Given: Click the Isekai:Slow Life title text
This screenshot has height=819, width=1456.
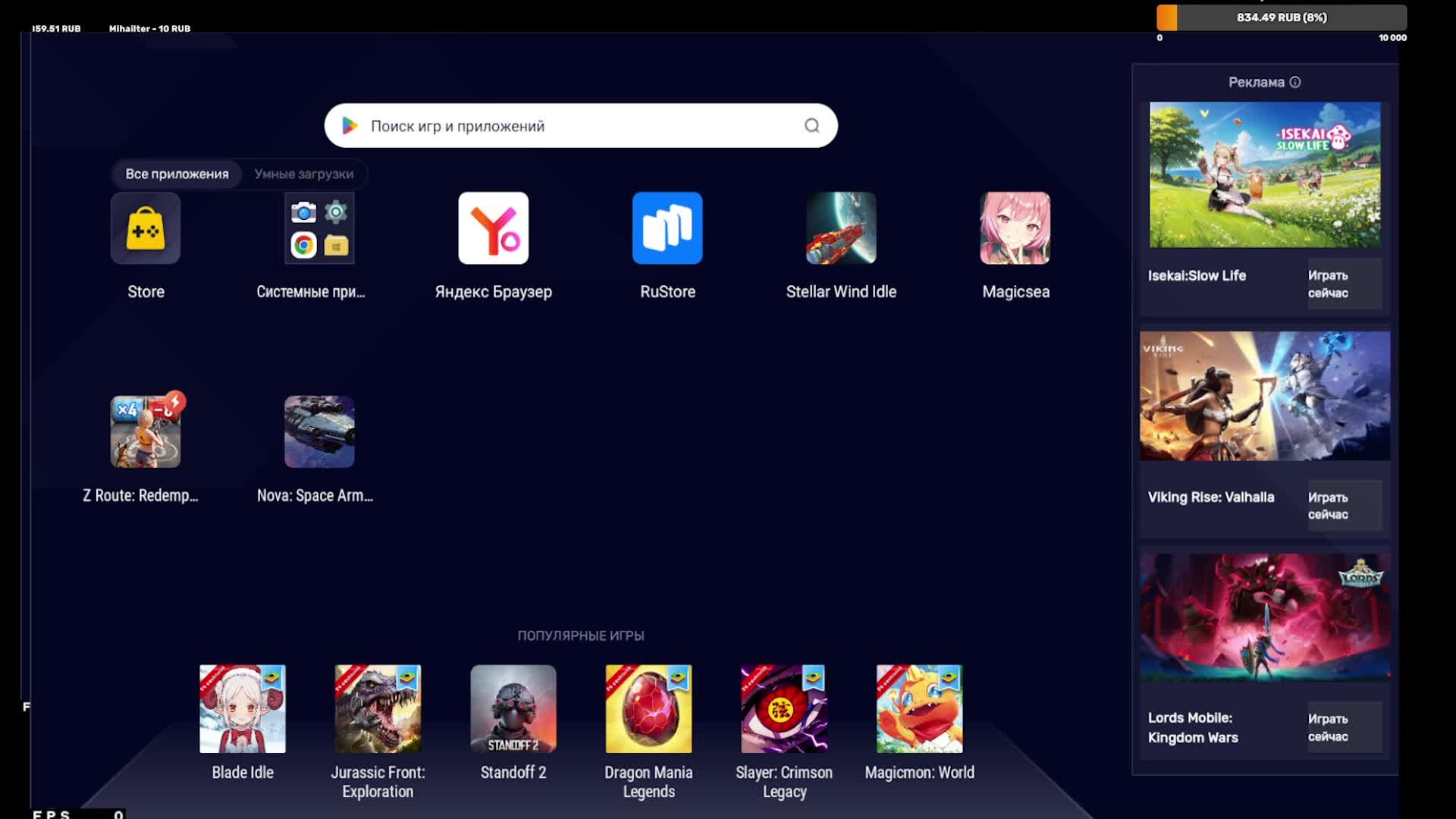Looking at the screenshot, I should click(x=1197, y=275).
